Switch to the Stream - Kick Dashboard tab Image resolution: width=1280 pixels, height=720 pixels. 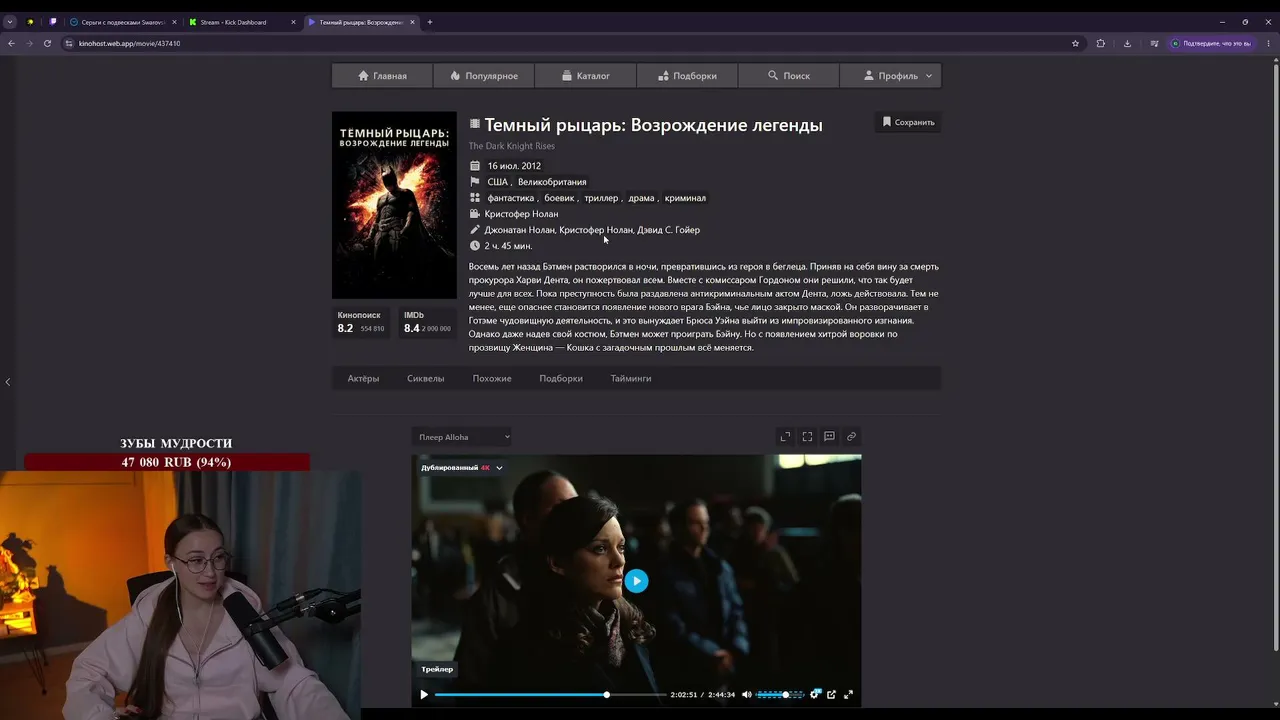click(242, 22)
